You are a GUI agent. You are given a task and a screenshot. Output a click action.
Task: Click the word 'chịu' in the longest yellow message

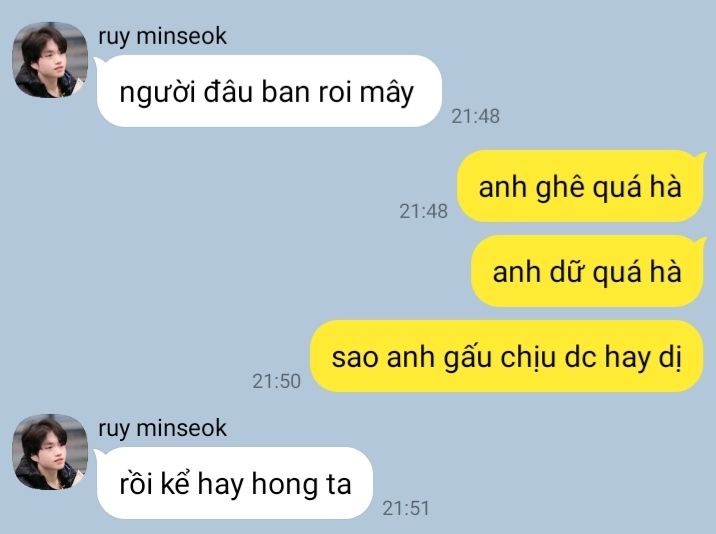point(527,357)
